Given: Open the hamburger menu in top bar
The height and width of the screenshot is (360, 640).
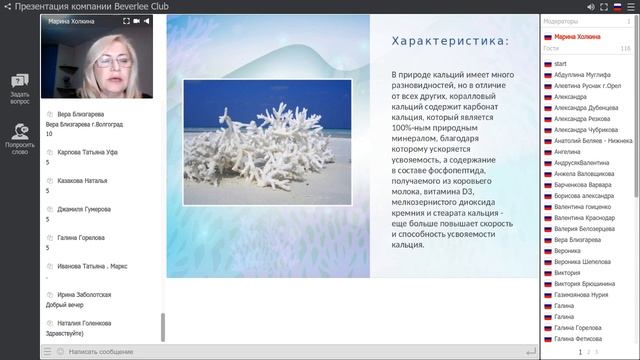Looking at the screenshot, I should [x=631, y=7].
